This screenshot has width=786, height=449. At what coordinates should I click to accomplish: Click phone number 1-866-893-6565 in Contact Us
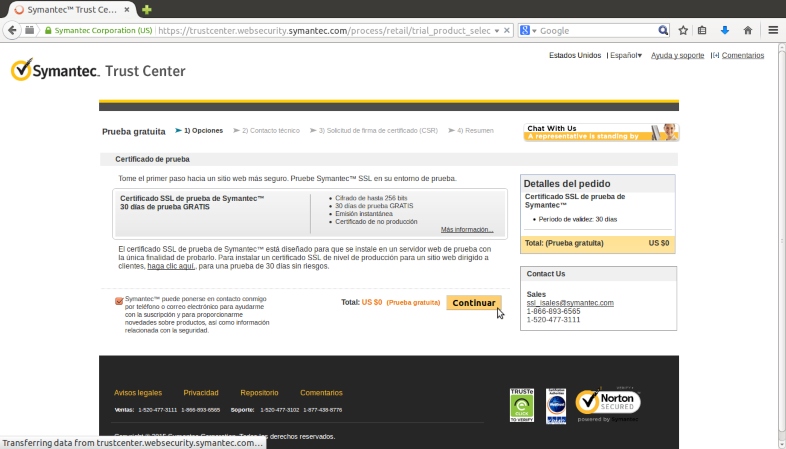point(553,311)
